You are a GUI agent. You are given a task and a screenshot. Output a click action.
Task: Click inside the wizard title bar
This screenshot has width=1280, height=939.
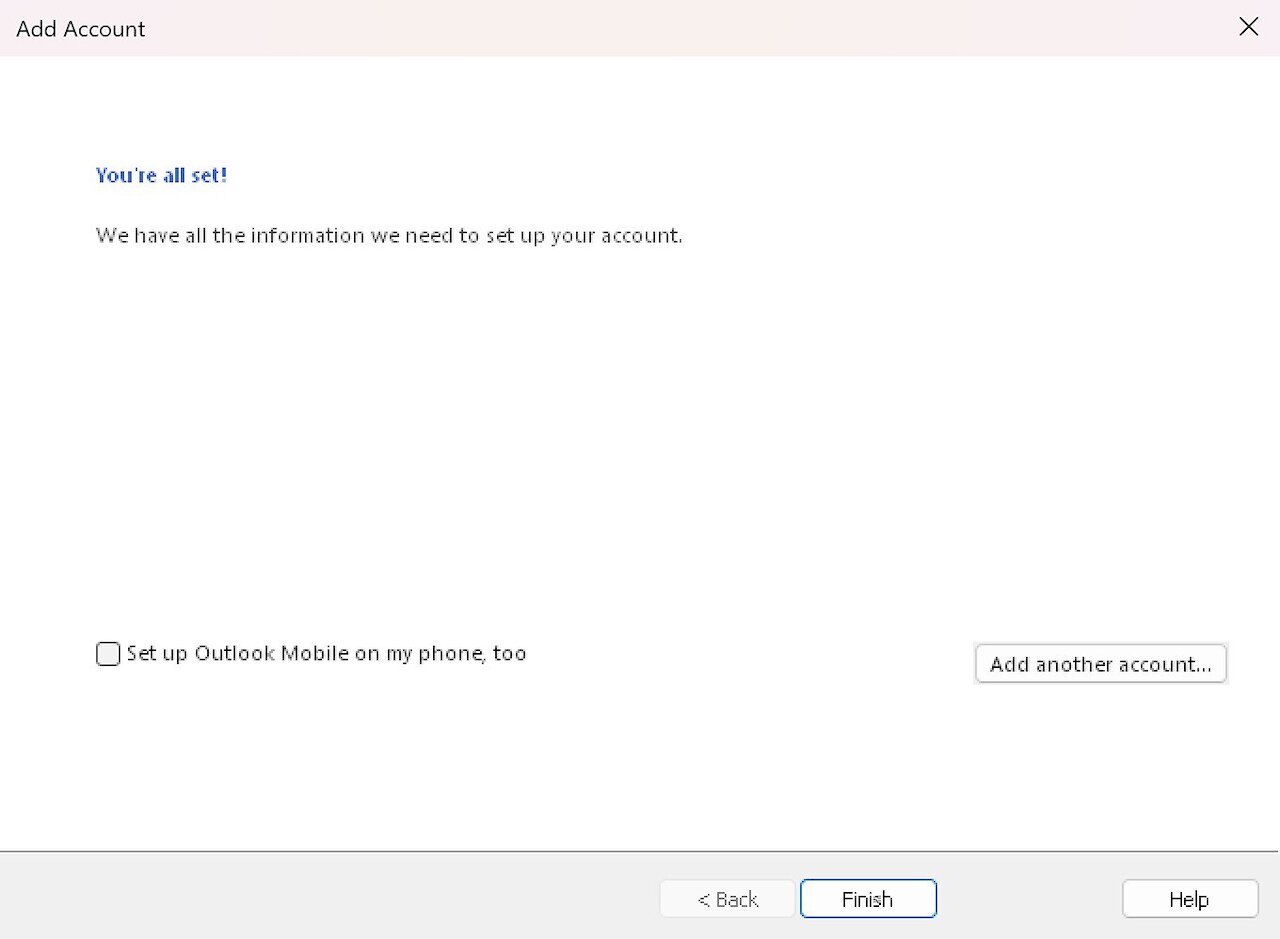point(600,28)
